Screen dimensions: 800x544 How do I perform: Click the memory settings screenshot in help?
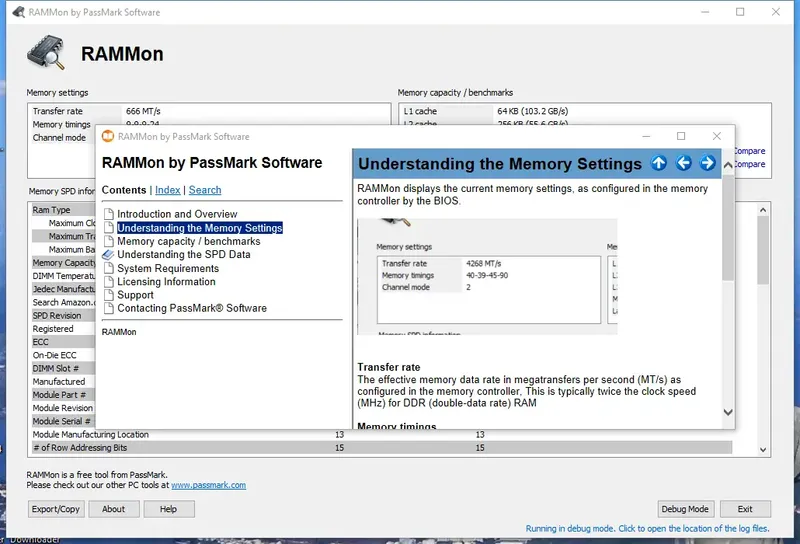click(487, 277)
